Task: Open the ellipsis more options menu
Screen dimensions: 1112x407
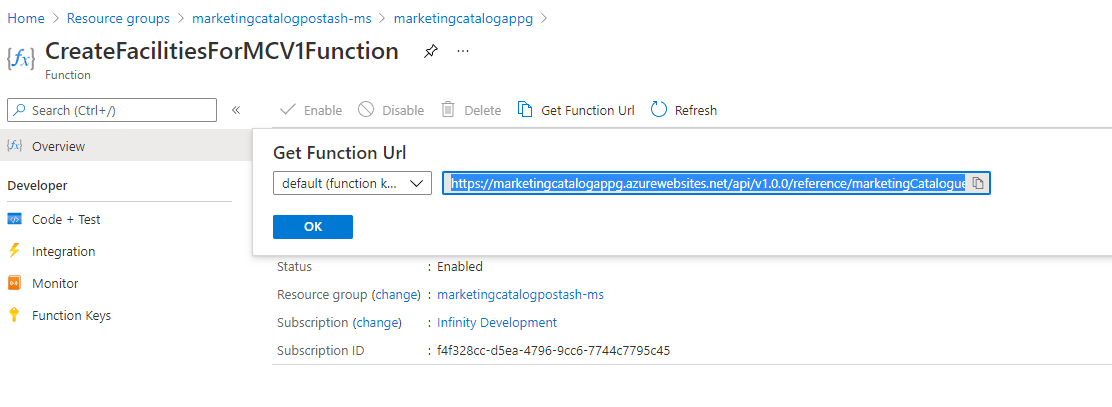Action: click(463, 51)
